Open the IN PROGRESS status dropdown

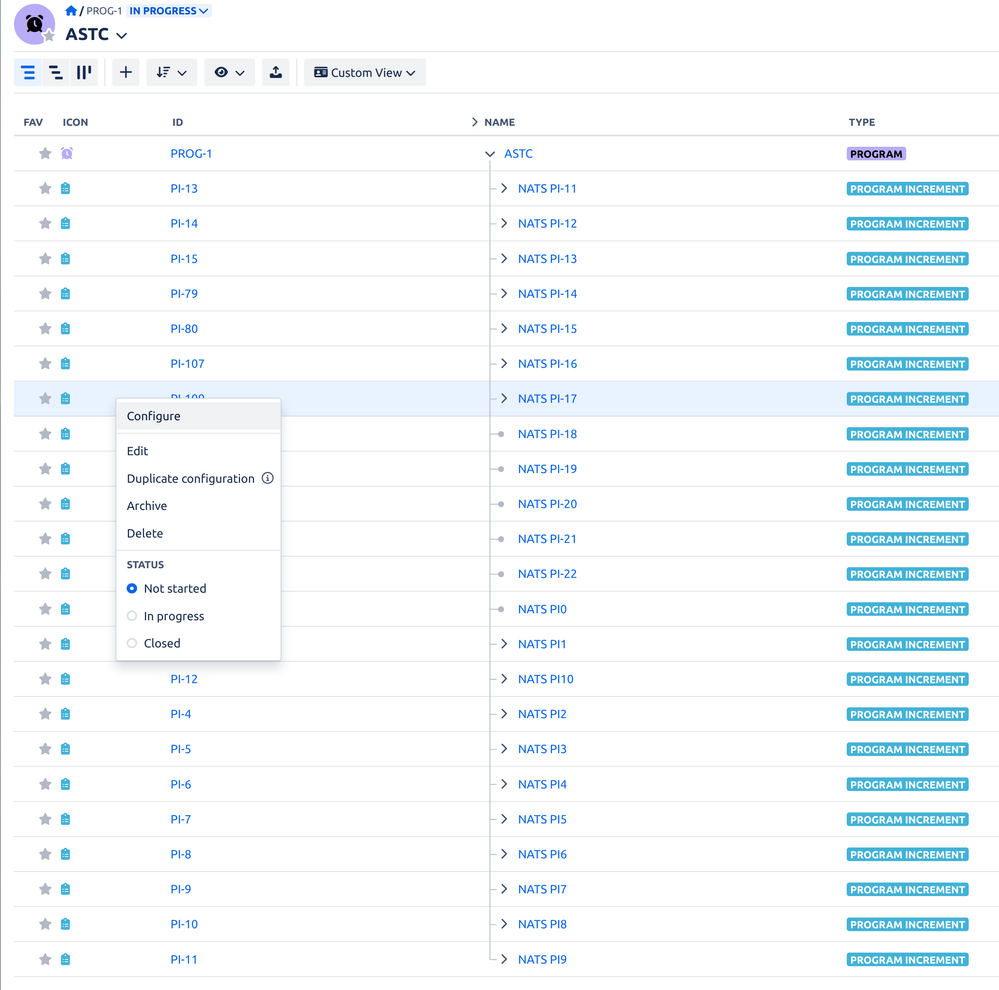click(x=169, y=11)
